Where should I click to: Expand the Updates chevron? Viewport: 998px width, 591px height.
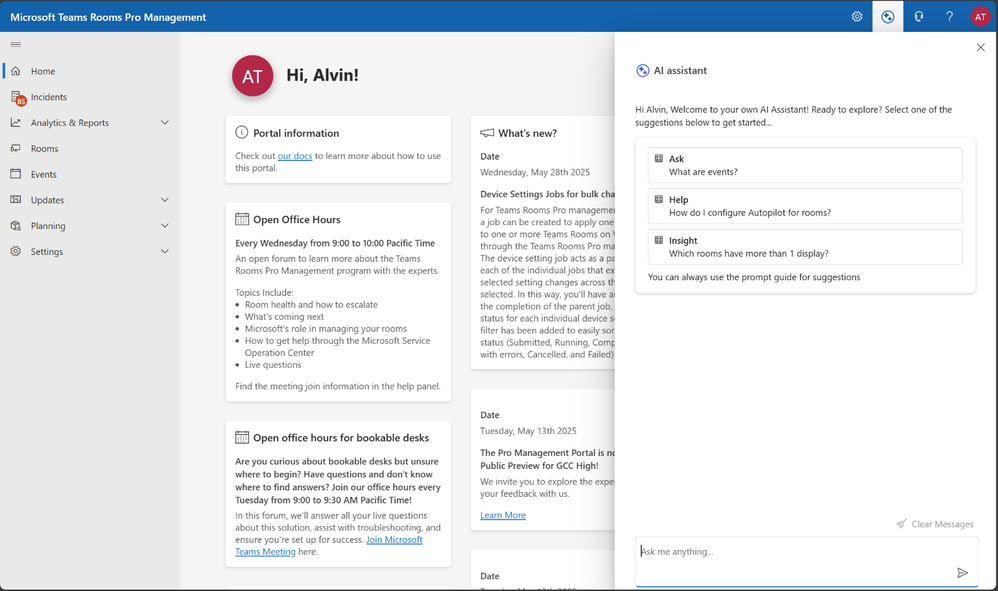[x=165, y=200]
